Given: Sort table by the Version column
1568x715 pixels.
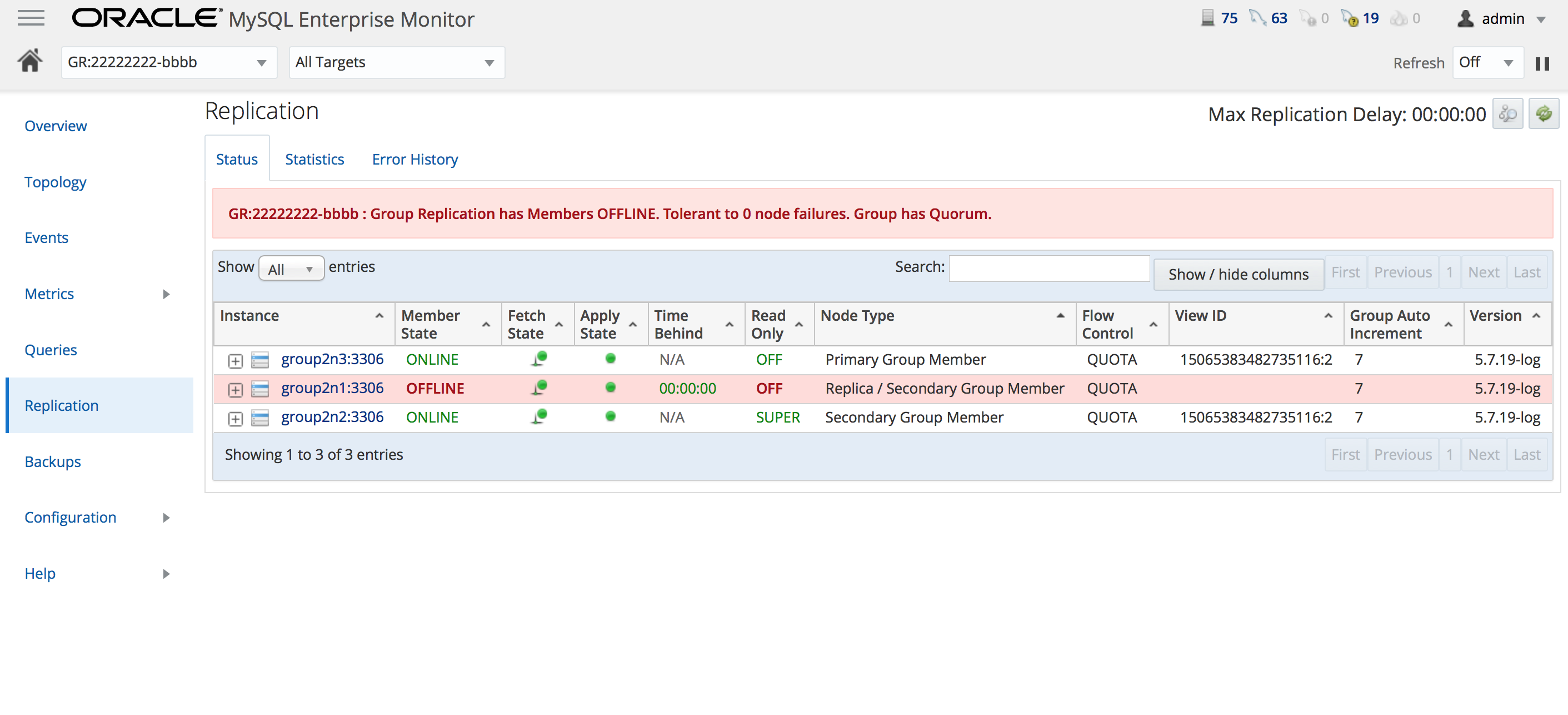Looking at the screenshot, I should 1507,324.
